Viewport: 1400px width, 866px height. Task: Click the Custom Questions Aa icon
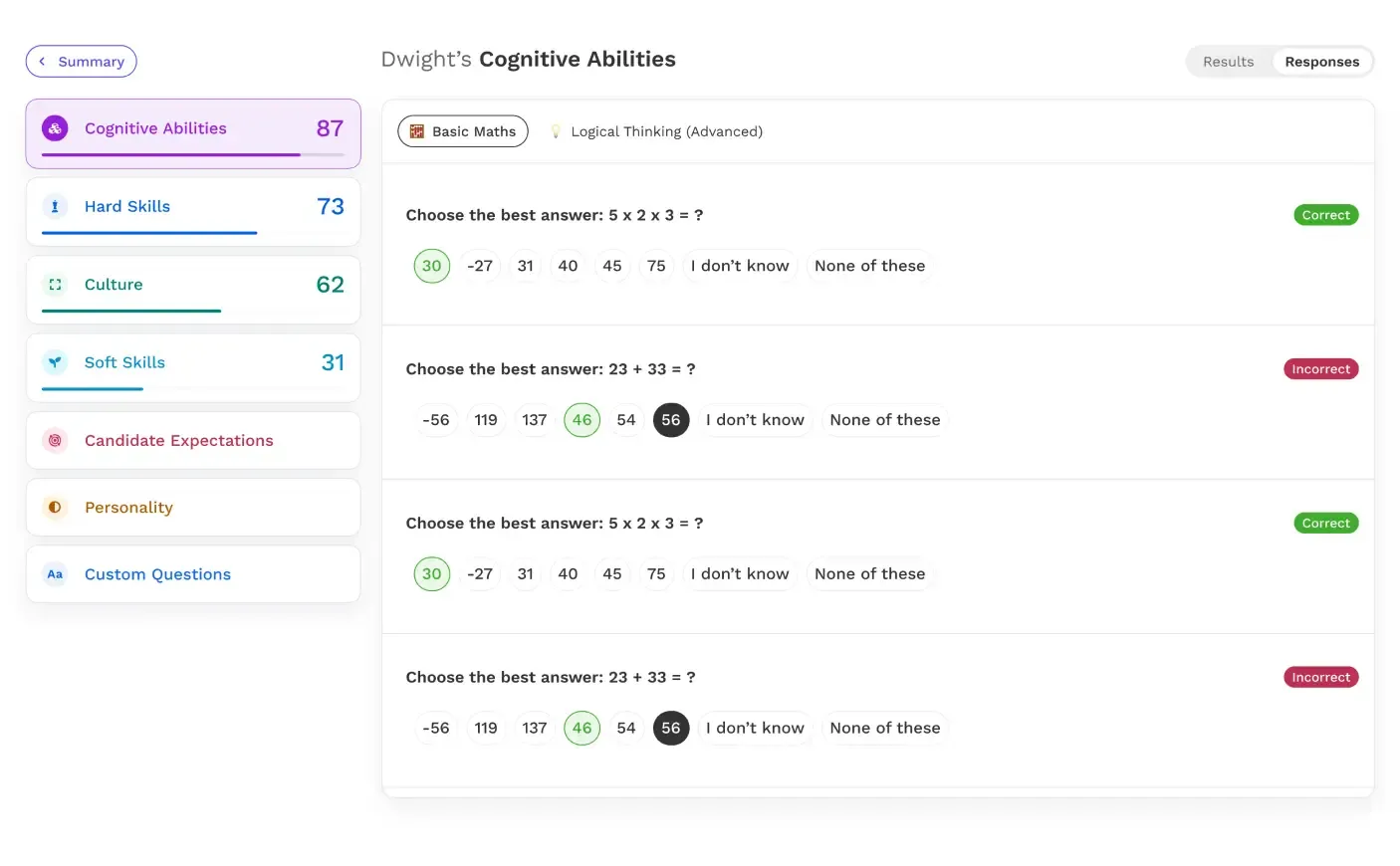click(55, 574)
